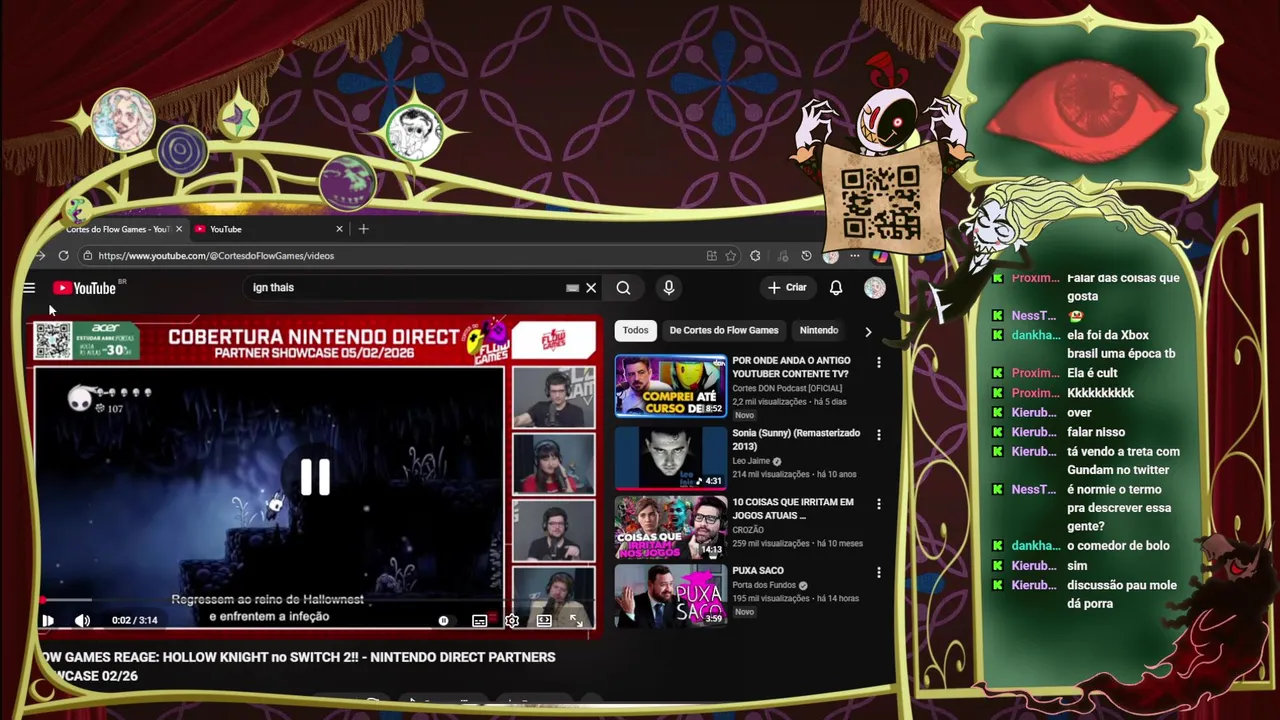Open thumbnail of '10 coisas que irritam' video

670,528
